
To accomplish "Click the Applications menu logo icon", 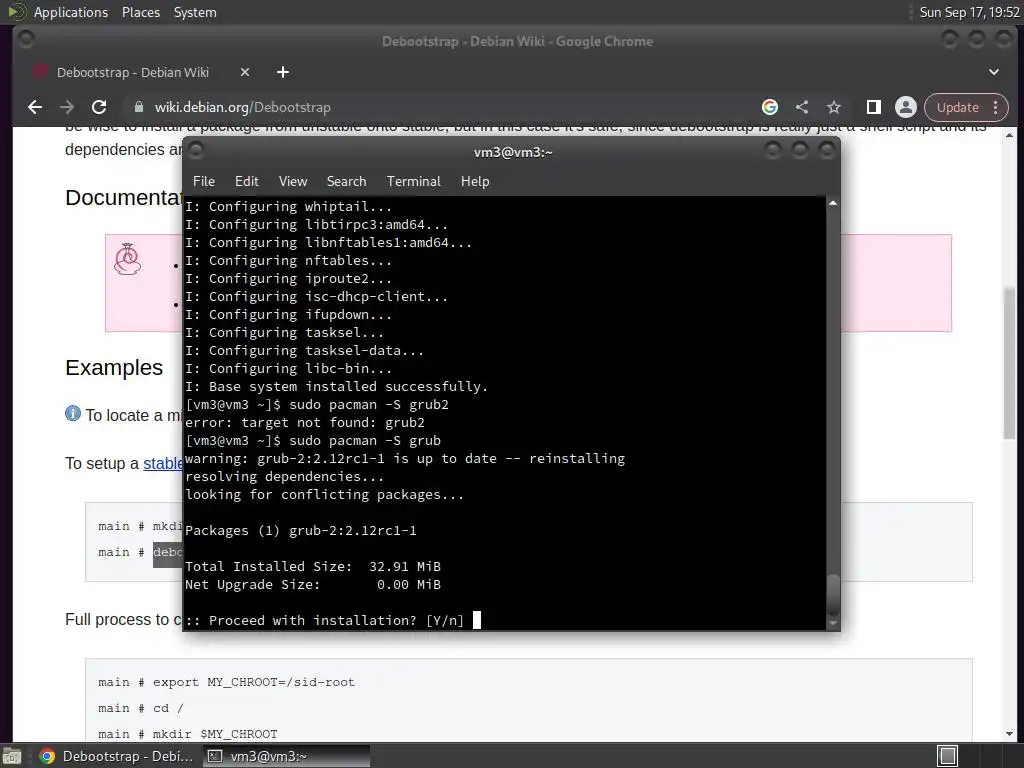I will point(17,12).
